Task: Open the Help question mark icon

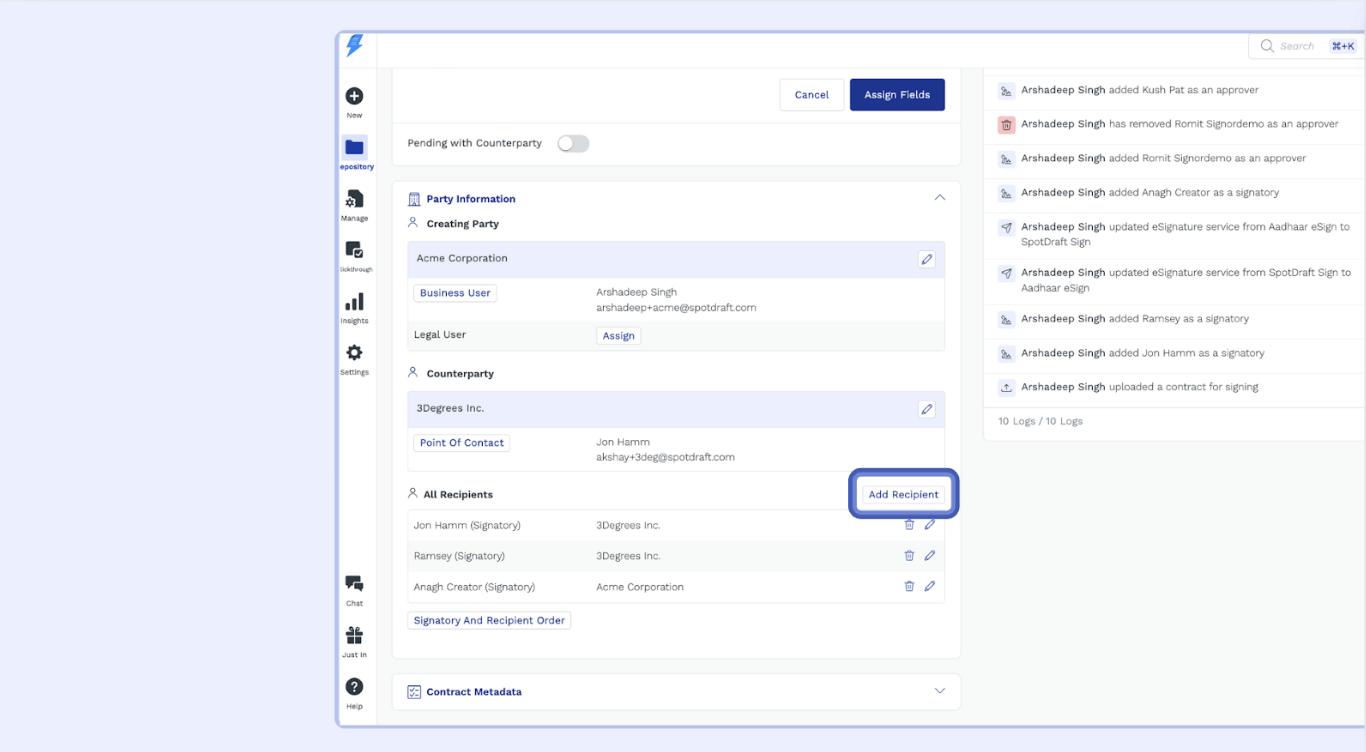Action: (x=354, y=687)
